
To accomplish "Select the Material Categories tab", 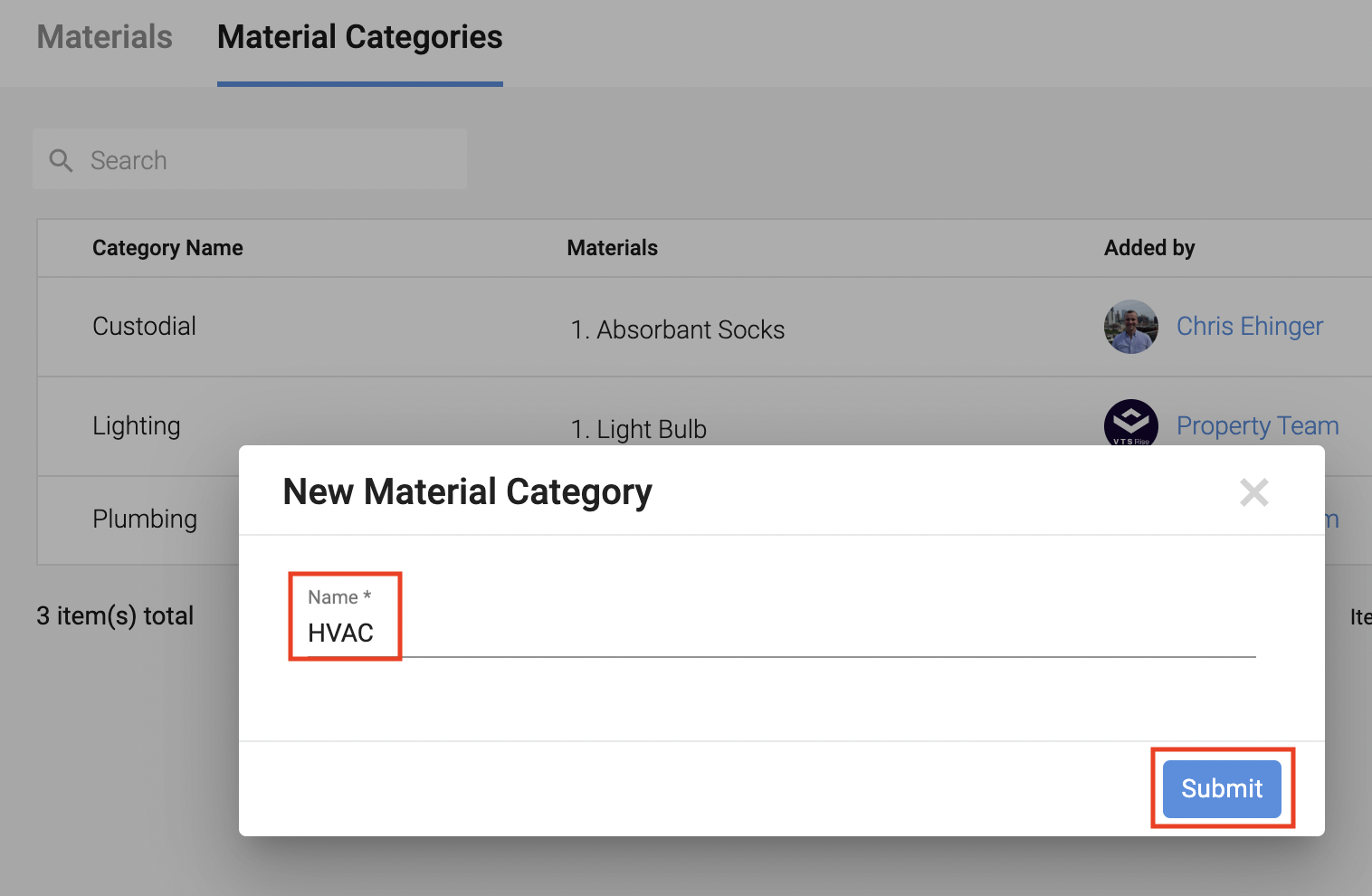I will [x=359, y=38].
